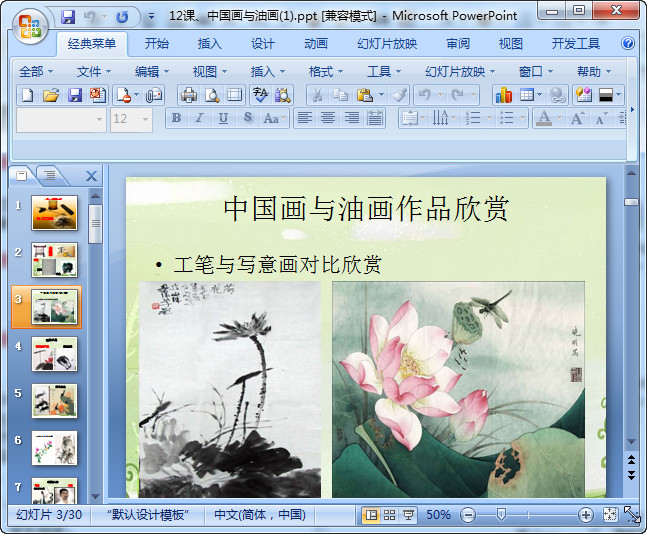Start Slide Show view from status bar
Screen dimensions: 647x534
[x=408, y=515]
